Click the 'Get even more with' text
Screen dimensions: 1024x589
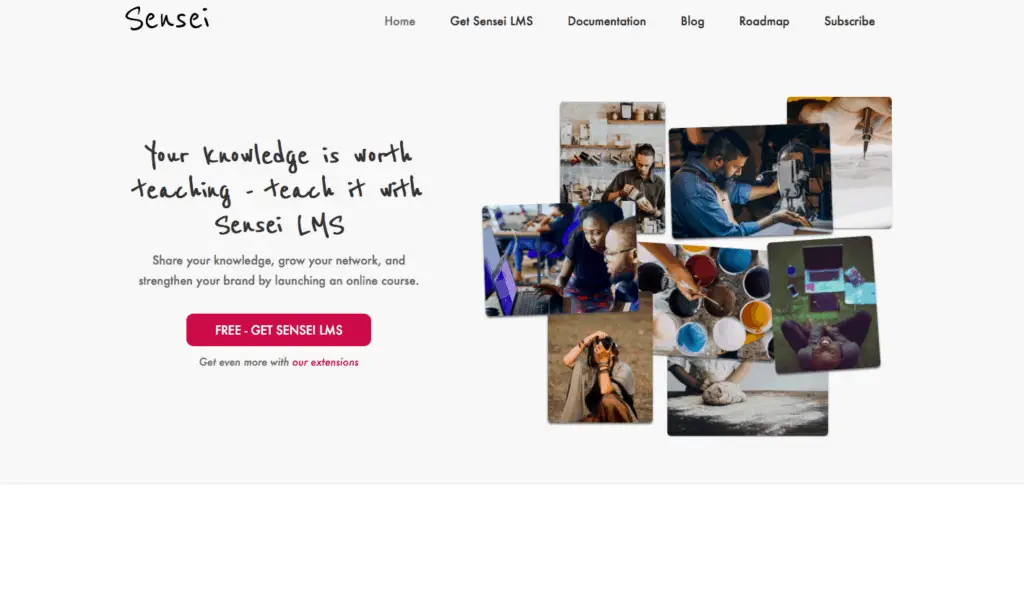pyautogui.click(x=244, y=362)
